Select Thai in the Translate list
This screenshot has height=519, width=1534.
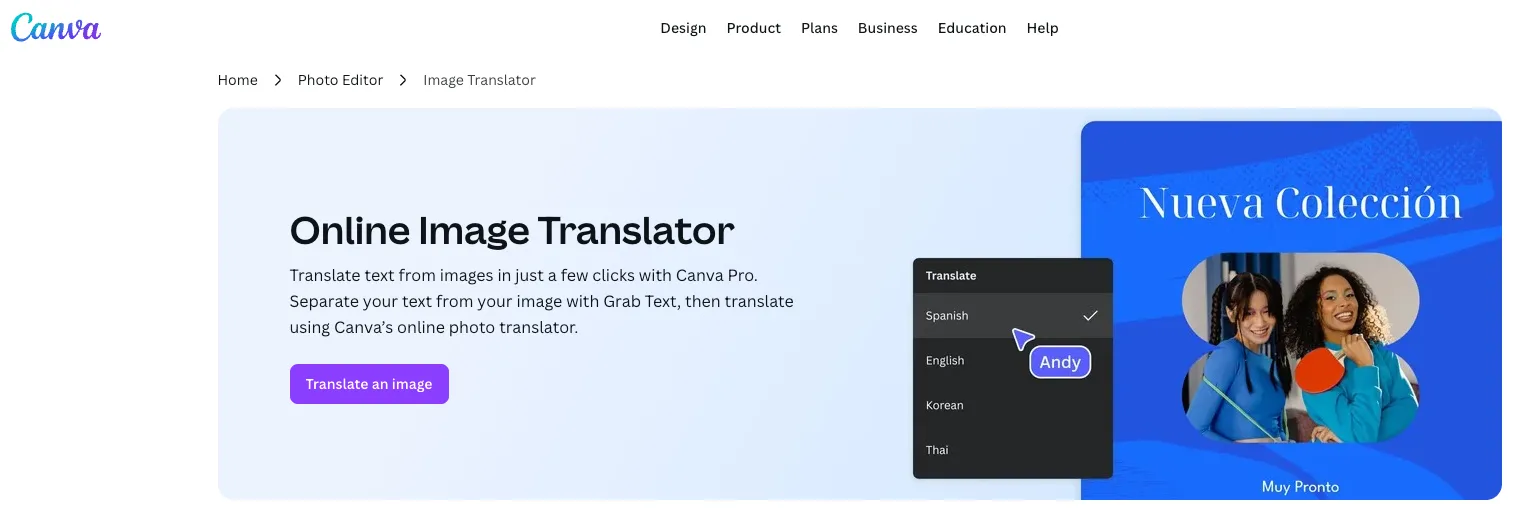pyautogui.click(x=1013, y=450)
